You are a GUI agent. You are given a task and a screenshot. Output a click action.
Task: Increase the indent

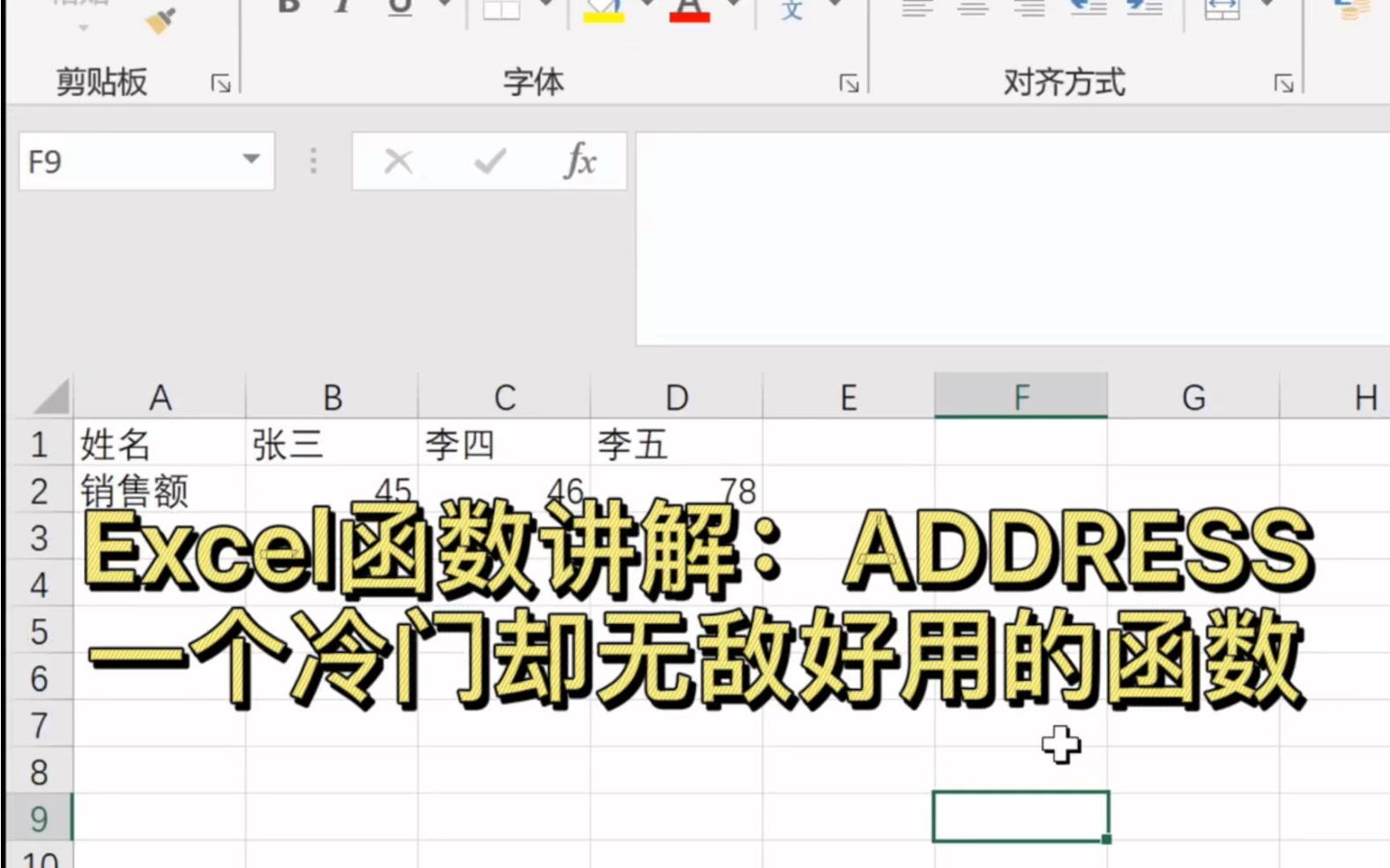1145,8
